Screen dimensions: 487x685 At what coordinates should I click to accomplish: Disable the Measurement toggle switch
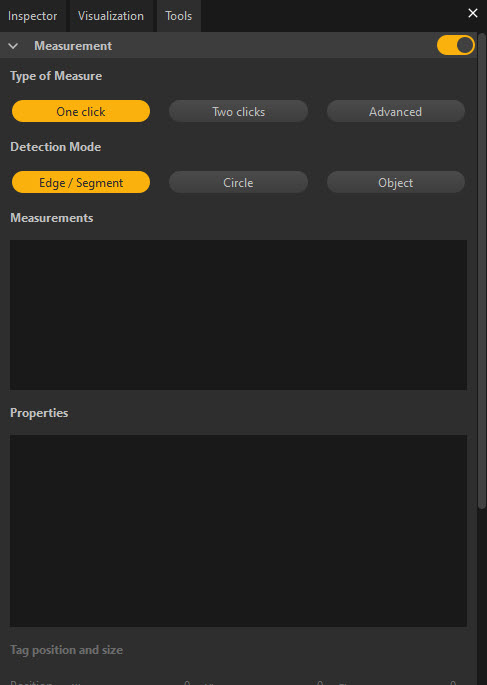point(455,45)
